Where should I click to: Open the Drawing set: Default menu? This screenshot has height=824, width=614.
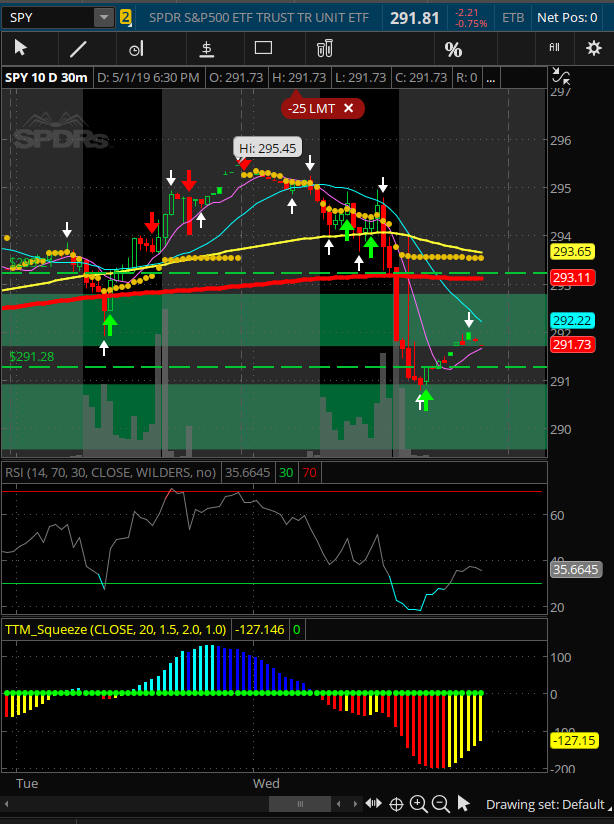(x=545, y=804)
